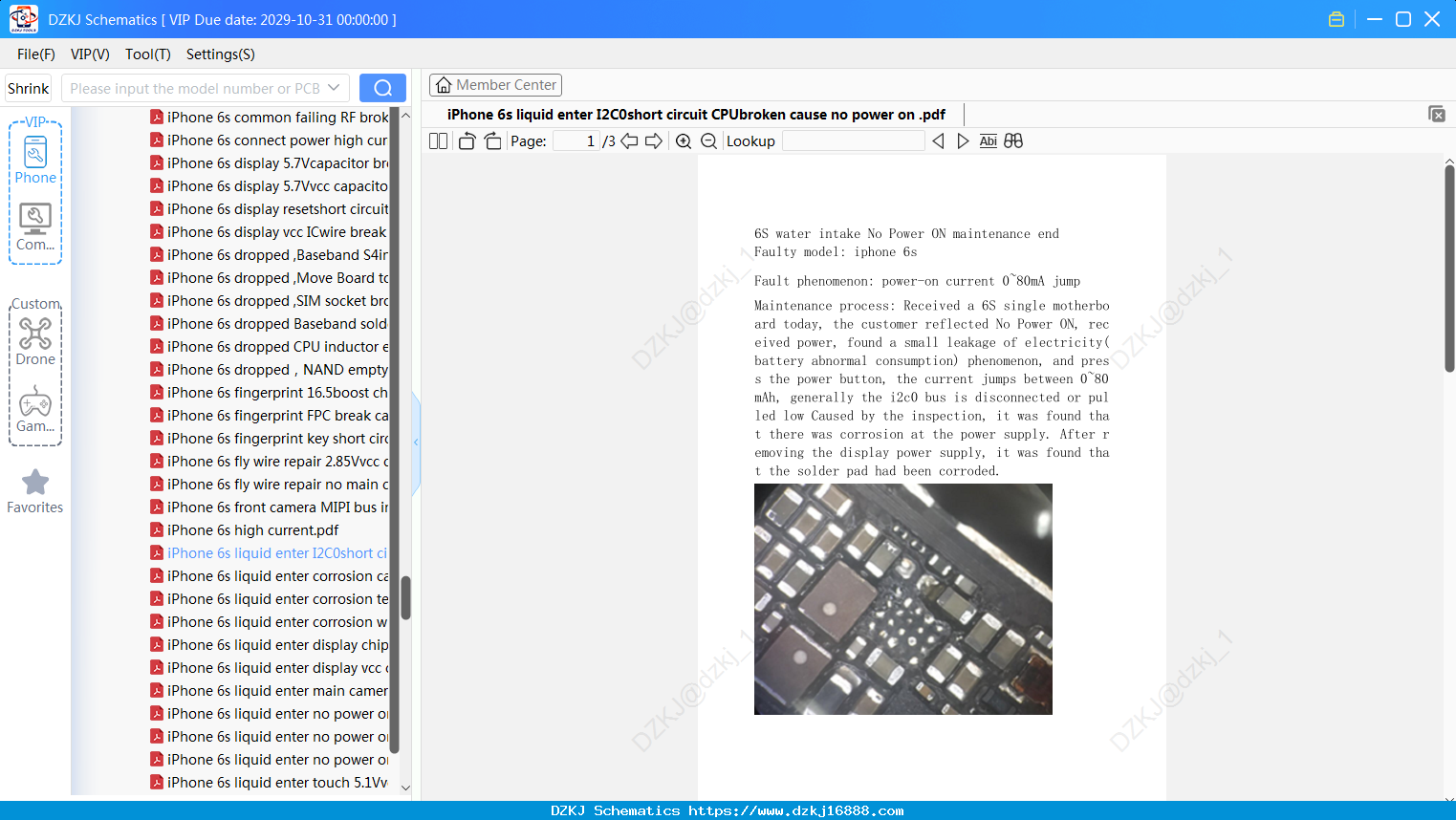Select highlighted 'iPhone 6s liquid enter I2C0short' file
1456x820 pixels.
[277, 552]
